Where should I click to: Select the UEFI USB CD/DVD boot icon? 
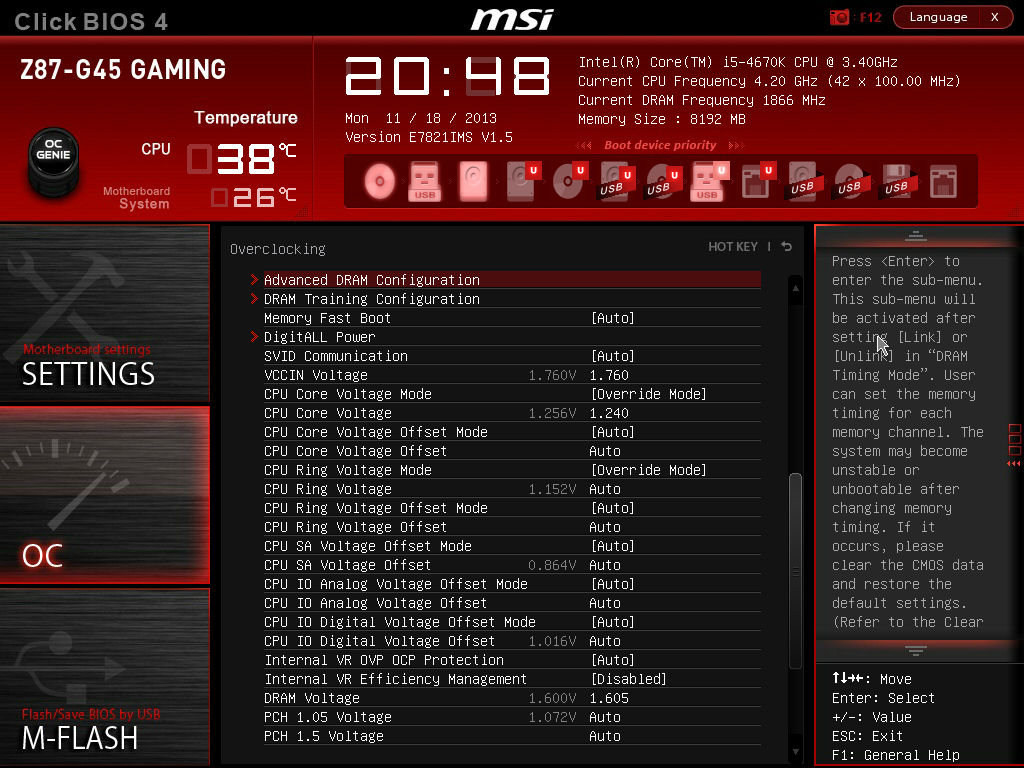coord(663,181)
